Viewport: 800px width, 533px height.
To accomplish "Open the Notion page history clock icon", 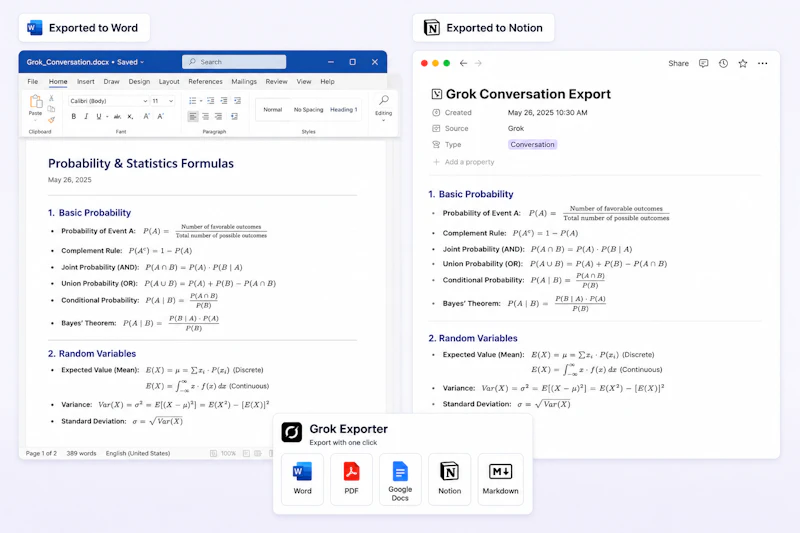I will 723,63.
